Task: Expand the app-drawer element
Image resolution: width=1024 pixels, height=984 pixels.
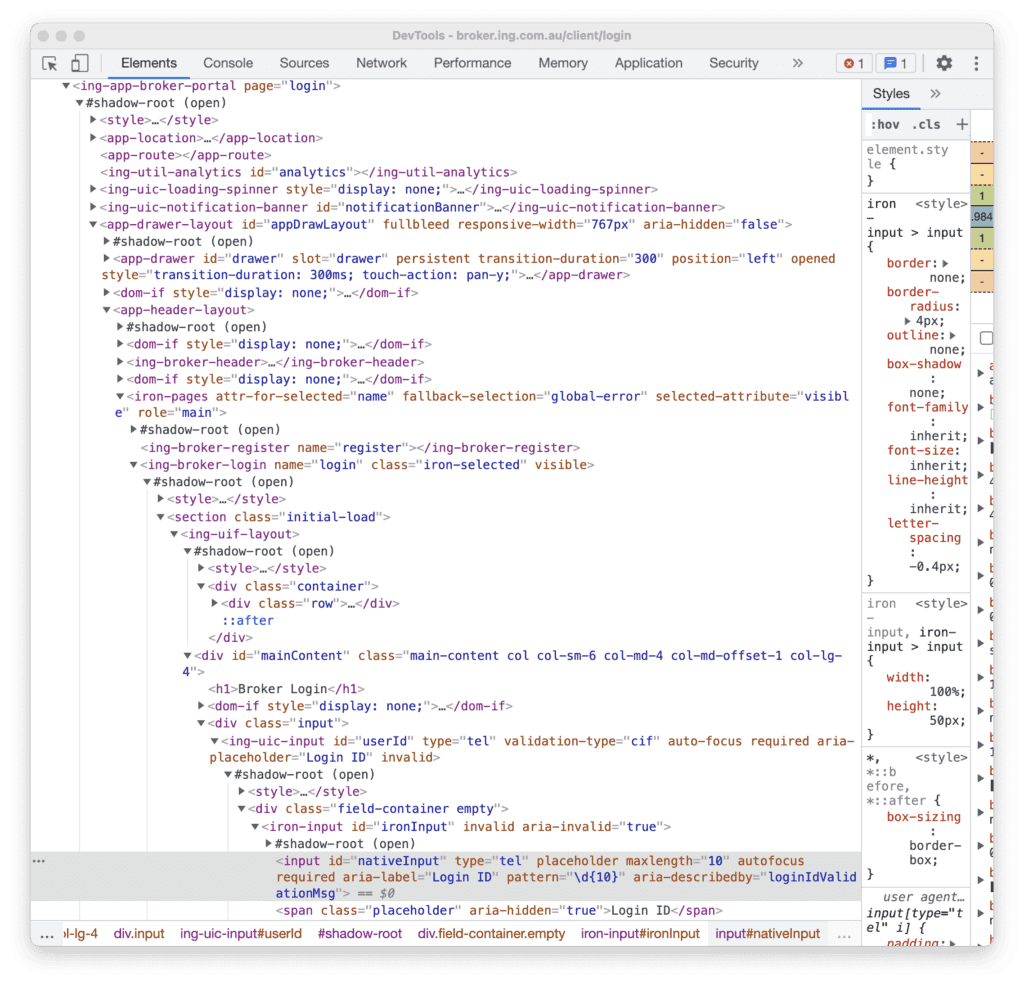Action: (x=106, y=259)
